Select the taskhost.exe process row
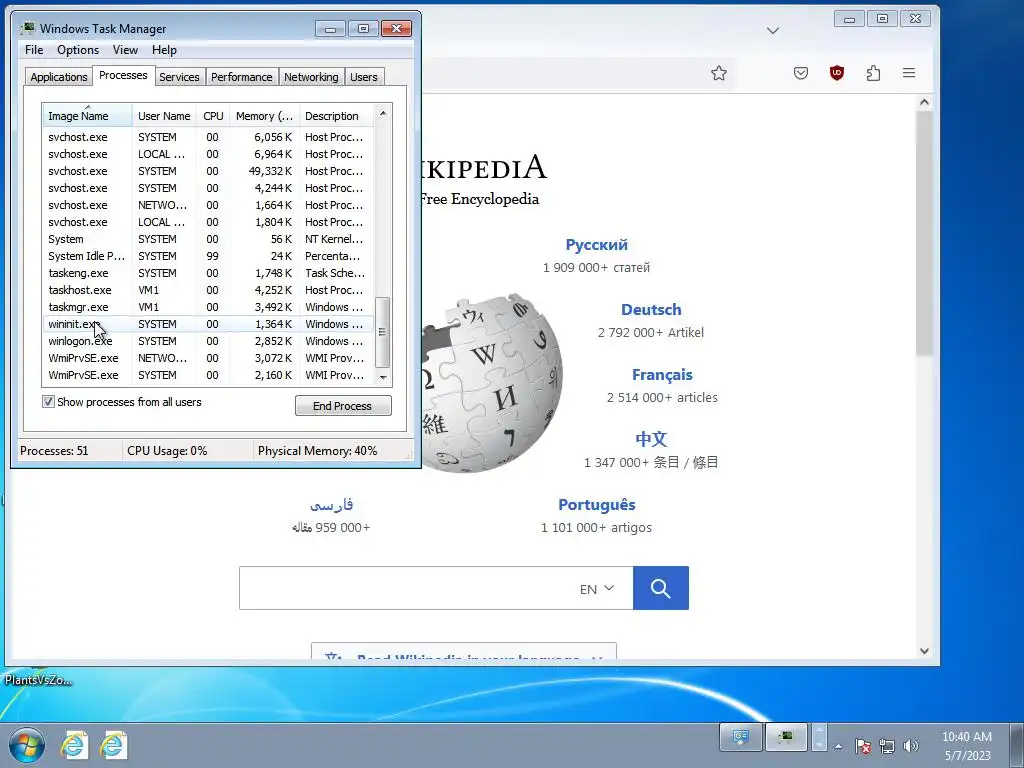 [209, 290]
